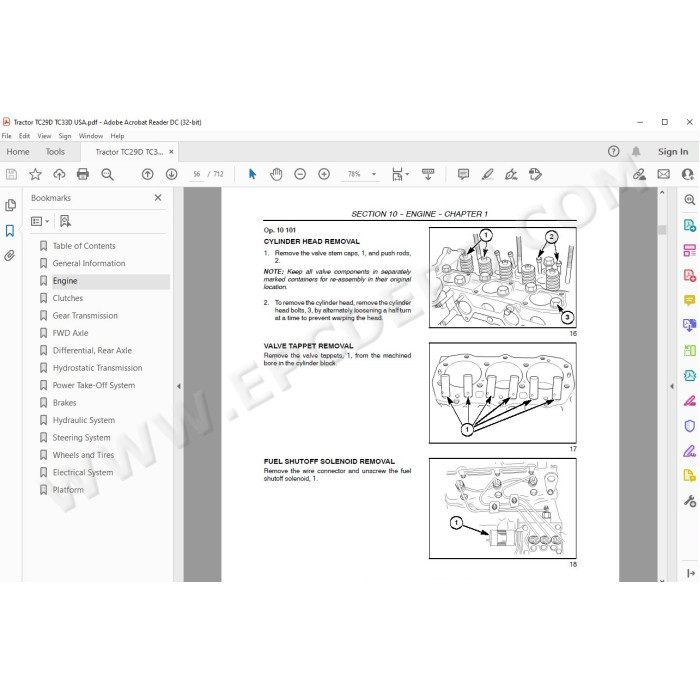Activate the selection arrow tool
The height and width of the screenshot is (700, 700).
tap(252, 174)
